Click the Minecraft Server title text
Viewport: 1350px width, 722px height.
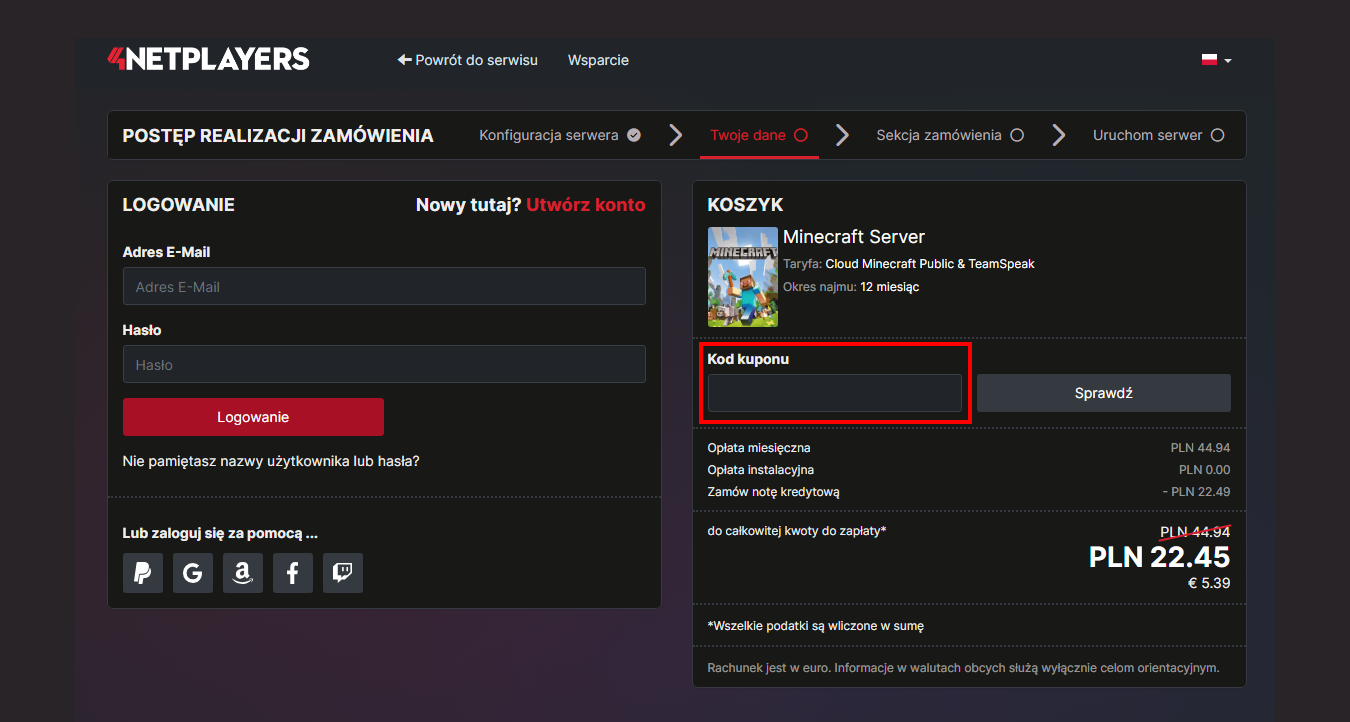854,237
